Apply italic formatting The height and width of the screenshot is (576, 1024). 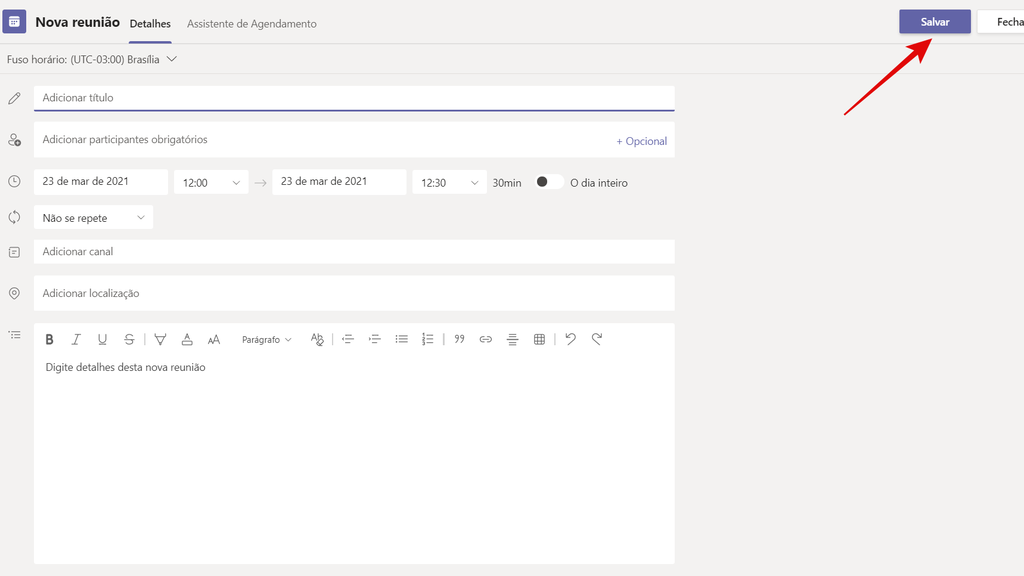coord(76,339)
